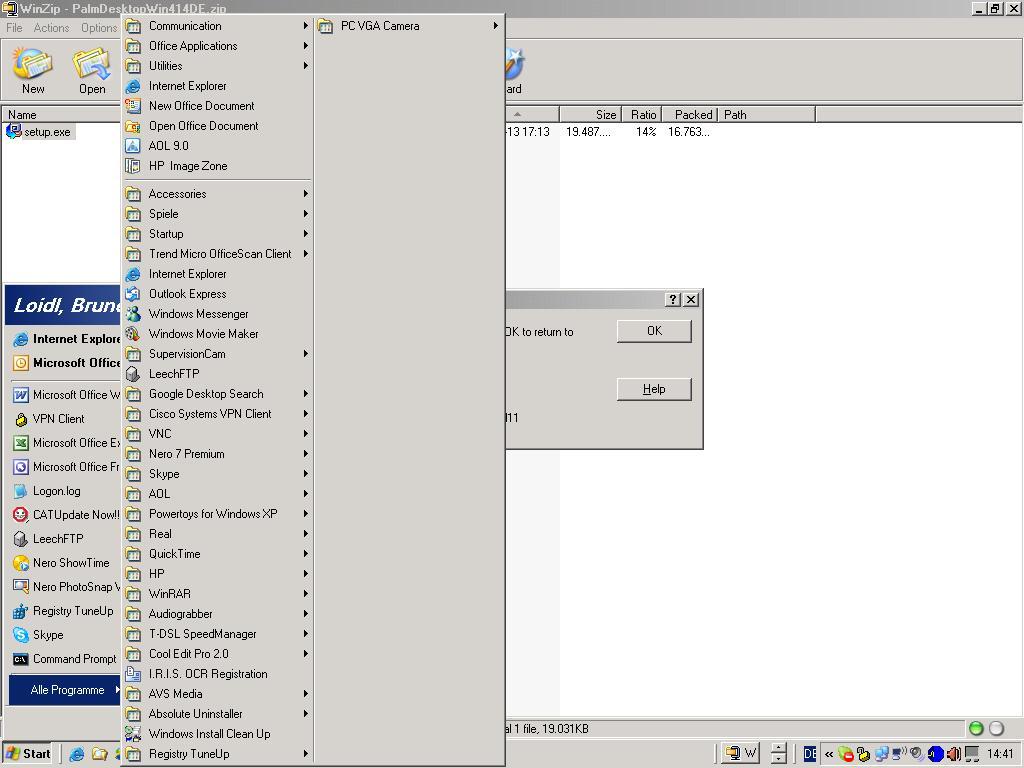Viewport: 1024px width, 768px height.
Task: Open Logon.log from the Start menu
Action: (x=65, y=491)
